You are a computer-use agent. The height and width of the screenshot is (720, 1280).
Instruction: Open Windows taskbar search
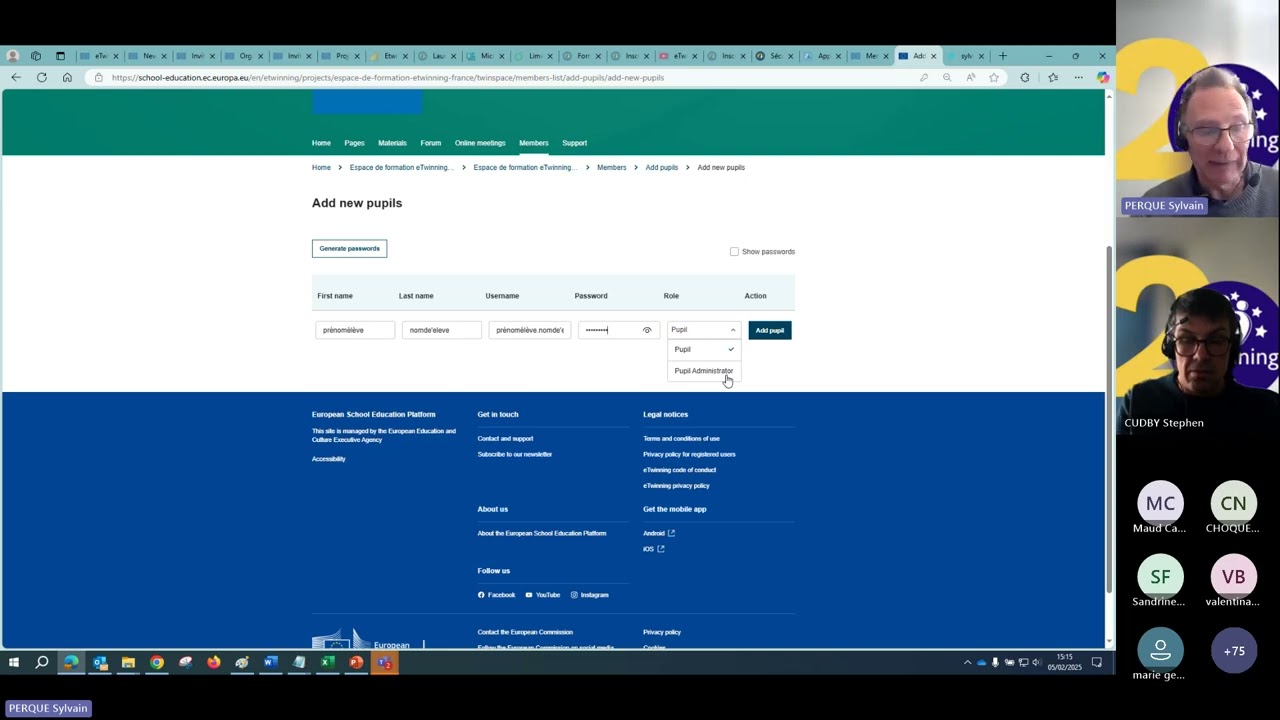(42, 662)
